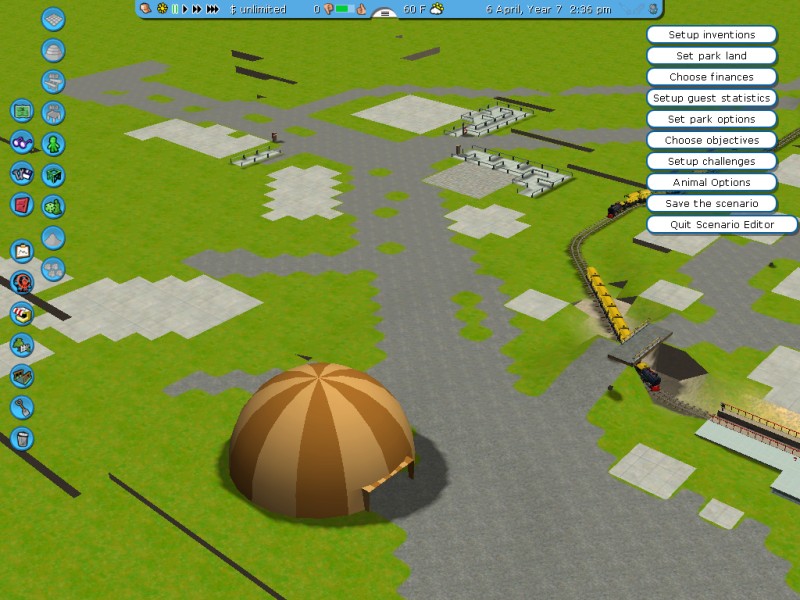Click the yellow train cars on the track

608,305
